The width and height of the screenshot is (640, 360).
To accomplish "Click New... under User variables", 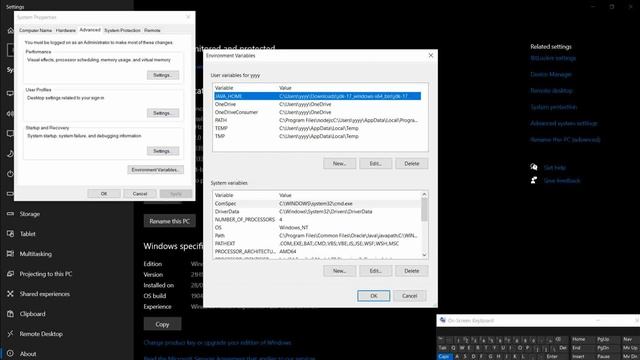I will (340, 164).
